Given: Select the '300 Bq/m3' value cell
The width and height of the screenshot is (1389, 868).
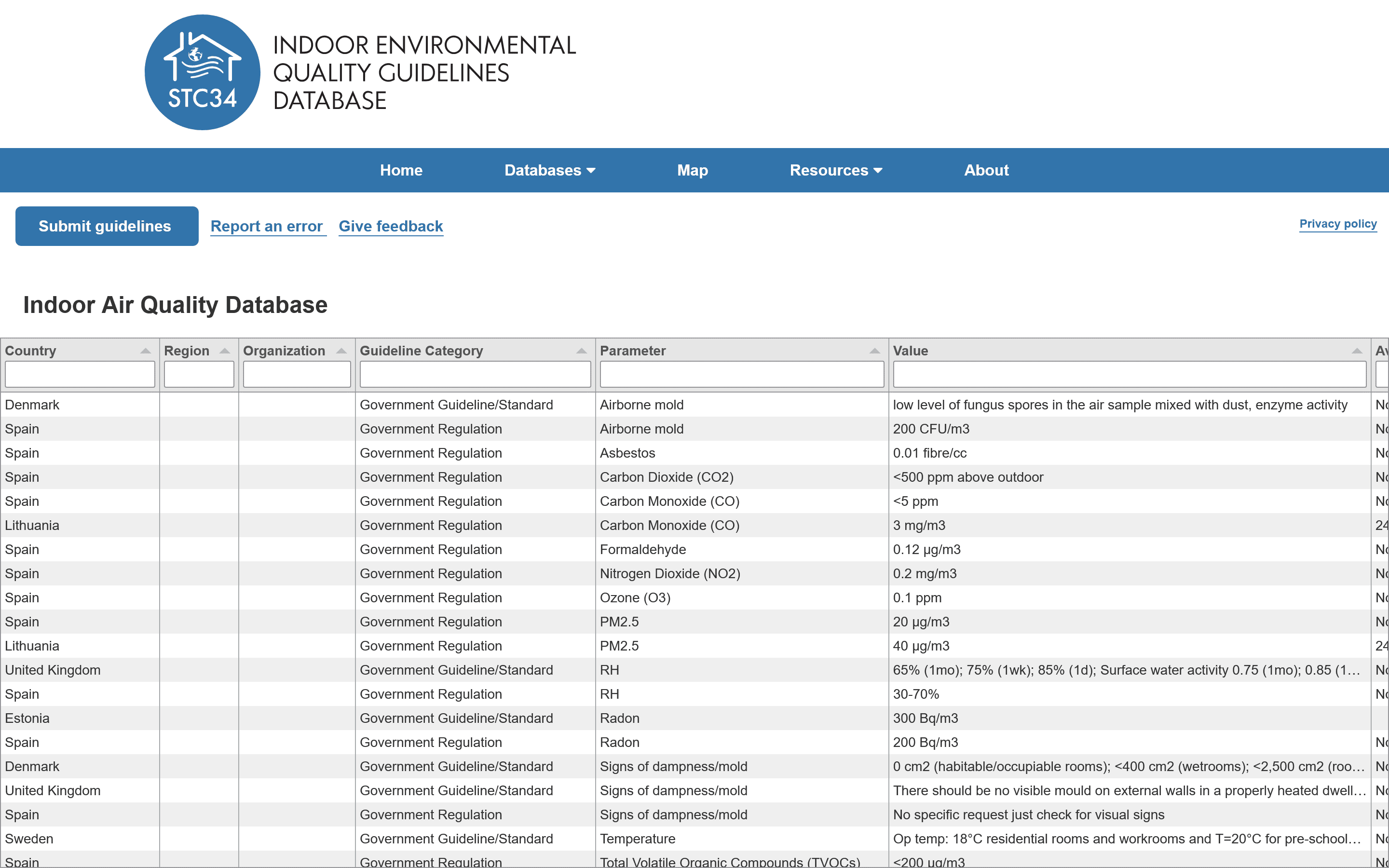Looking at the screenshot, I should [1130, 718].
